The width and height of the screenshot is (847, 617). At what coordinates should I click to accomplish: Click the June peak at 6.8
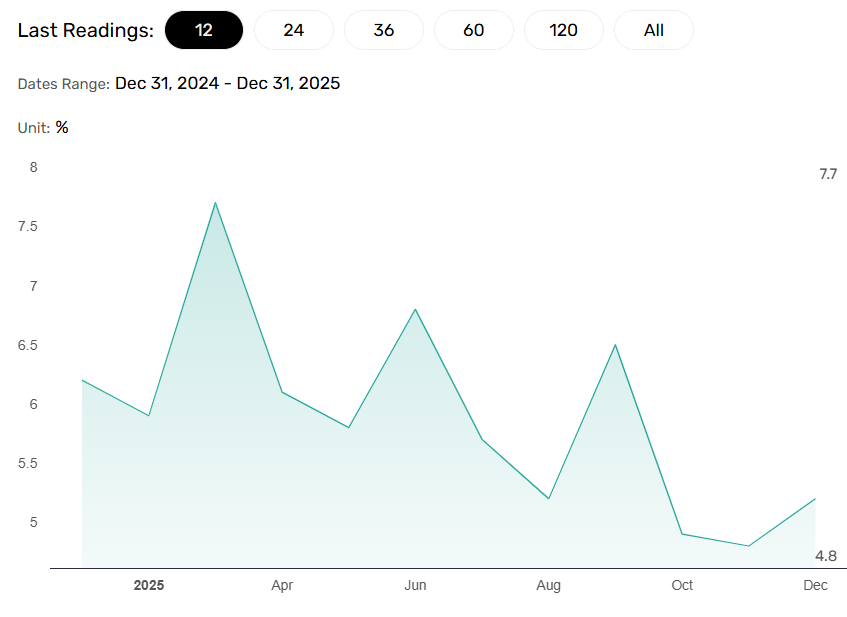point(415,310)
